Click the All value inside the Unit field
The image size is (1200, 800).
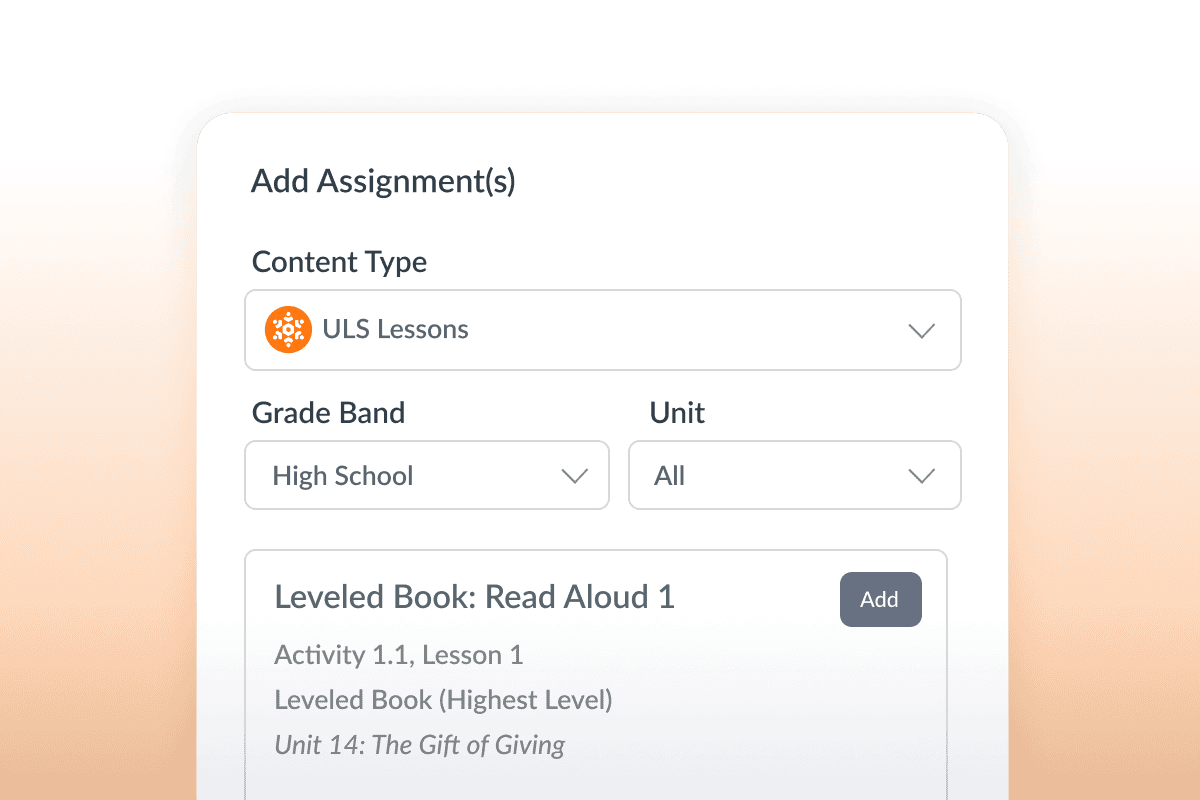[669, 475]
